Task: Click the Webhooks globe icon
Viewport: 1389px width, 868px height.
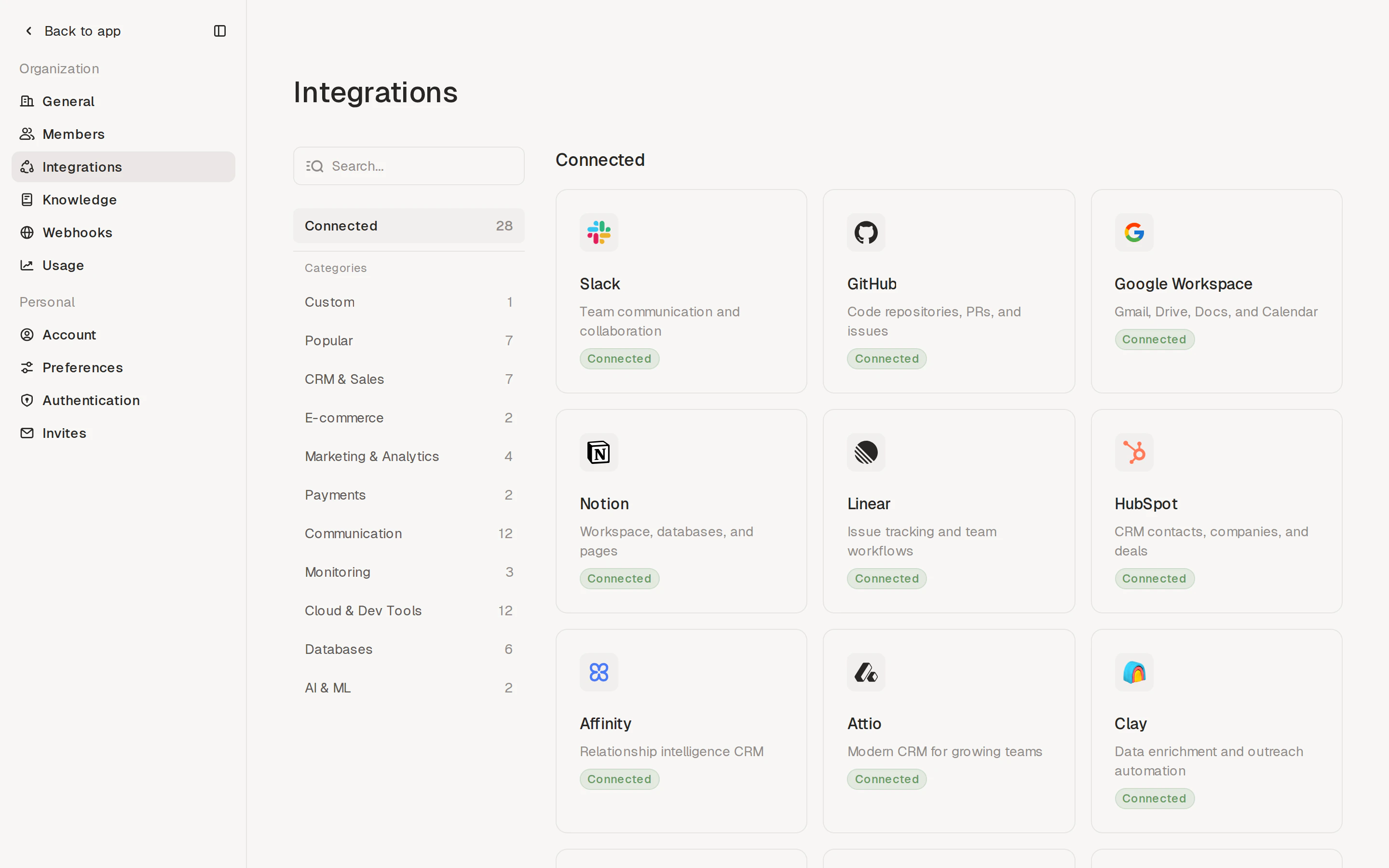Action: [x=27, y=232]
